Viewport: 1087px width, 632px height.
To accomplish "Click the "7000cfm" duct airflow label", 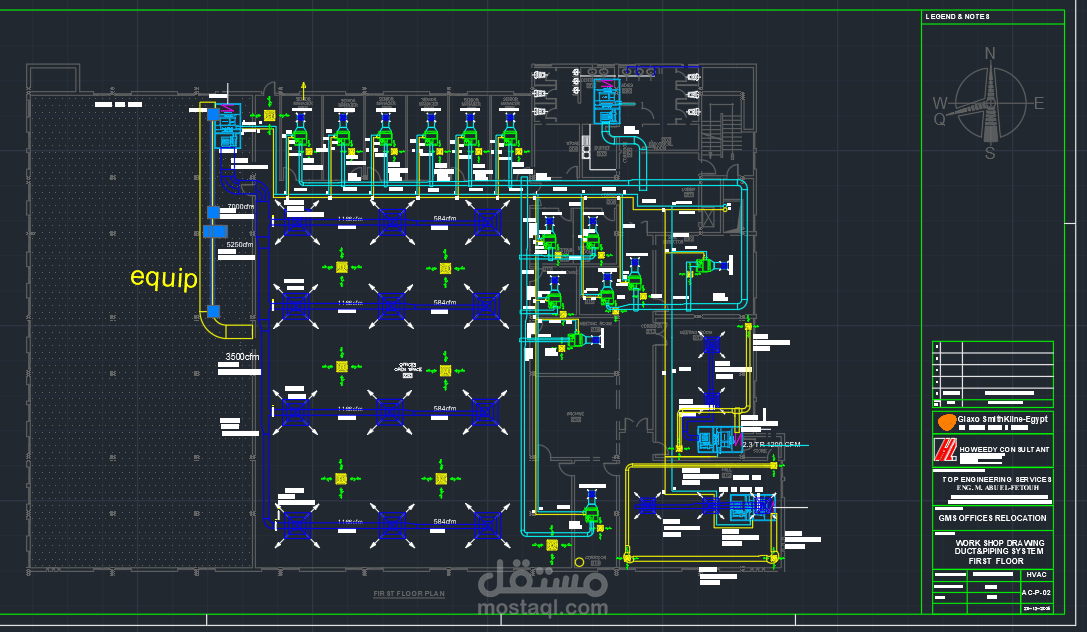I will [x=241, y=207].
